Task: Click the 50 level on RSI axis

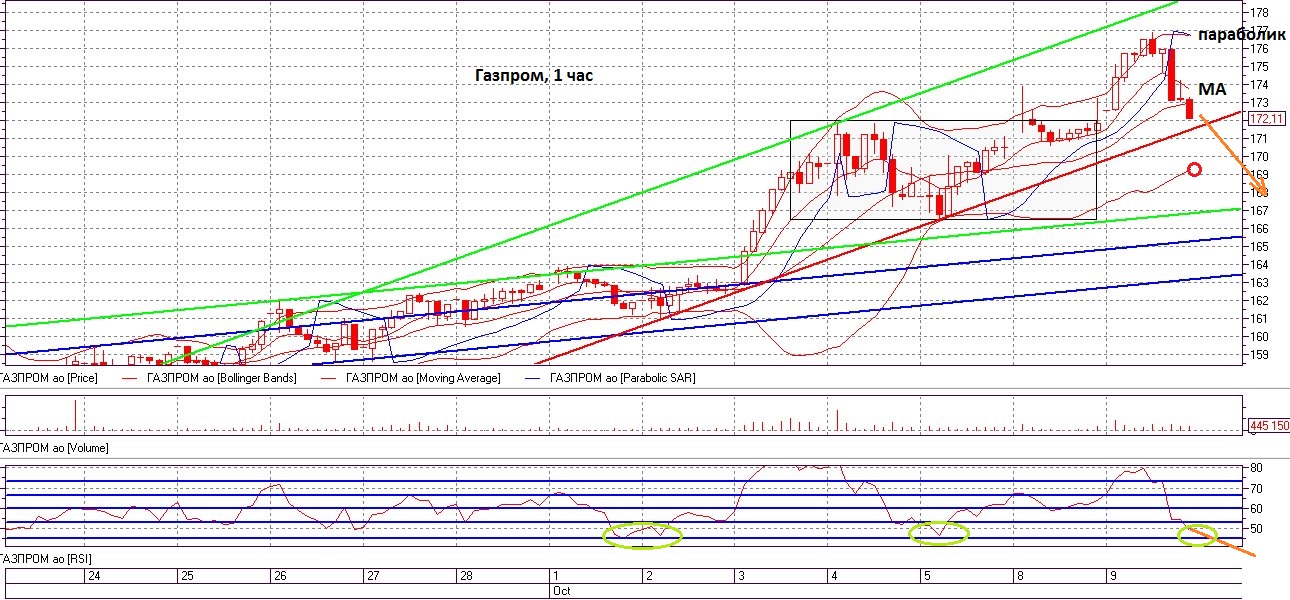Action: (x=1256, y=529)
